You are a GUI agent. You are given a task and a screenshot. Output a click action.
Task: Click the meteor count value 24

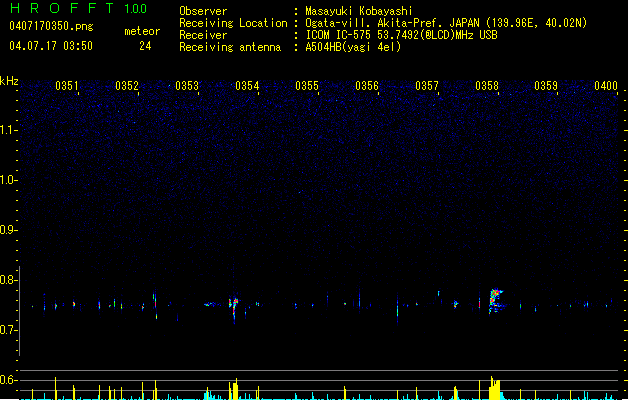[x=145, y=46]
